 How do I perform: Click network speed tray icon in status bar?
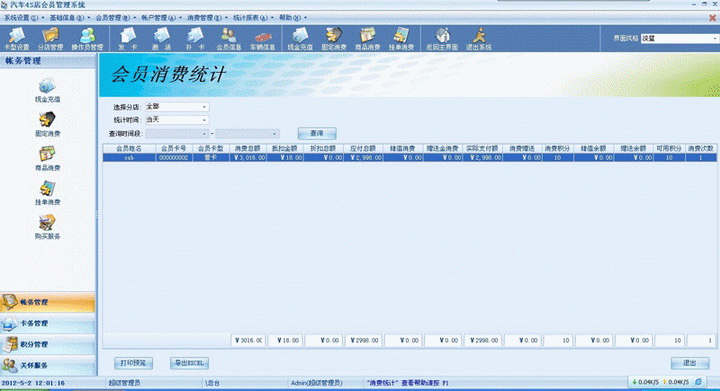pyautogui.click(x=698, y=382)
